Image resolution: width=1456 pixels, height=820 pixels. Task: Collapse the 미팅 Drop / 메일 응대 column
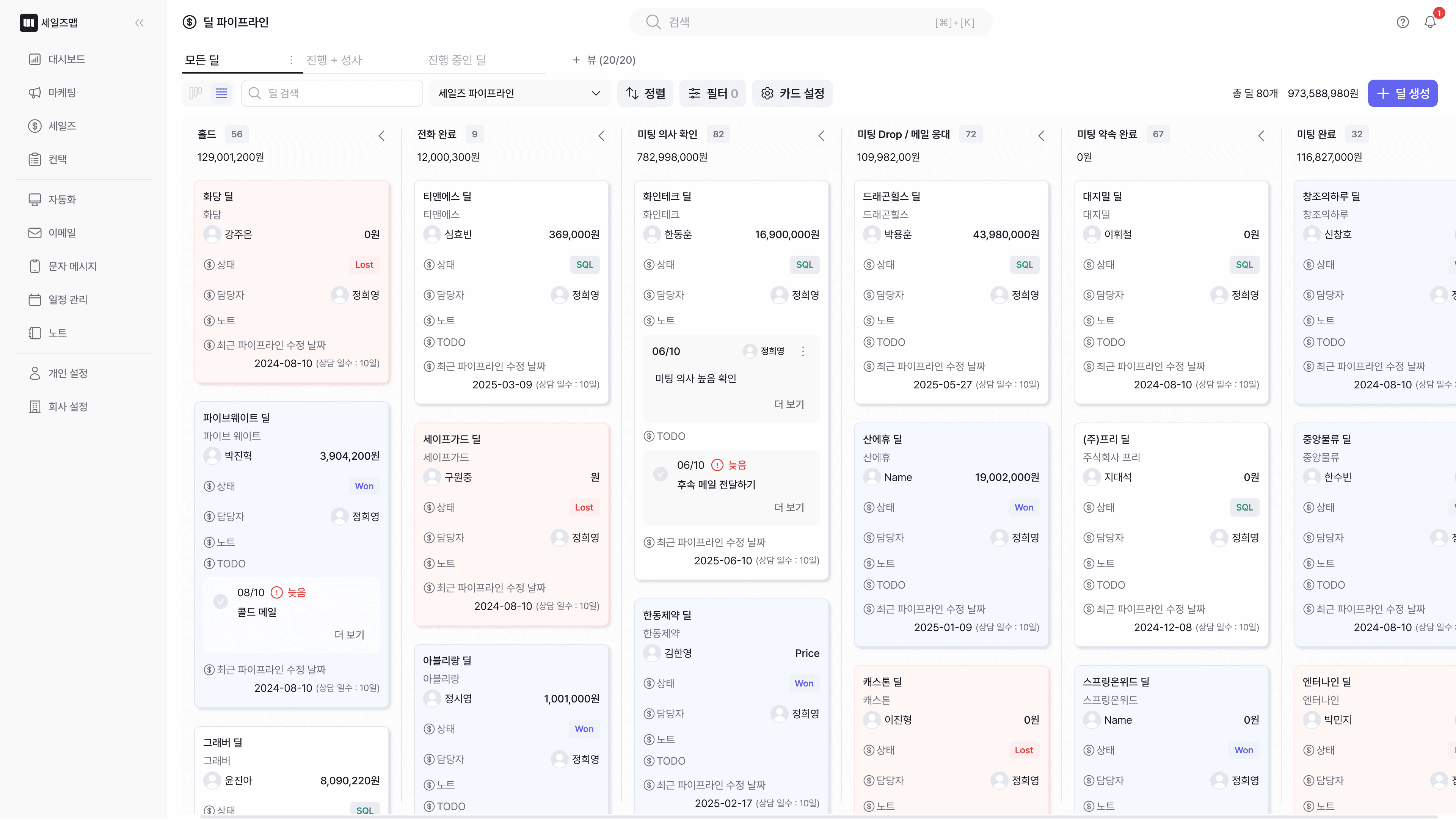tap(1041, 136)
